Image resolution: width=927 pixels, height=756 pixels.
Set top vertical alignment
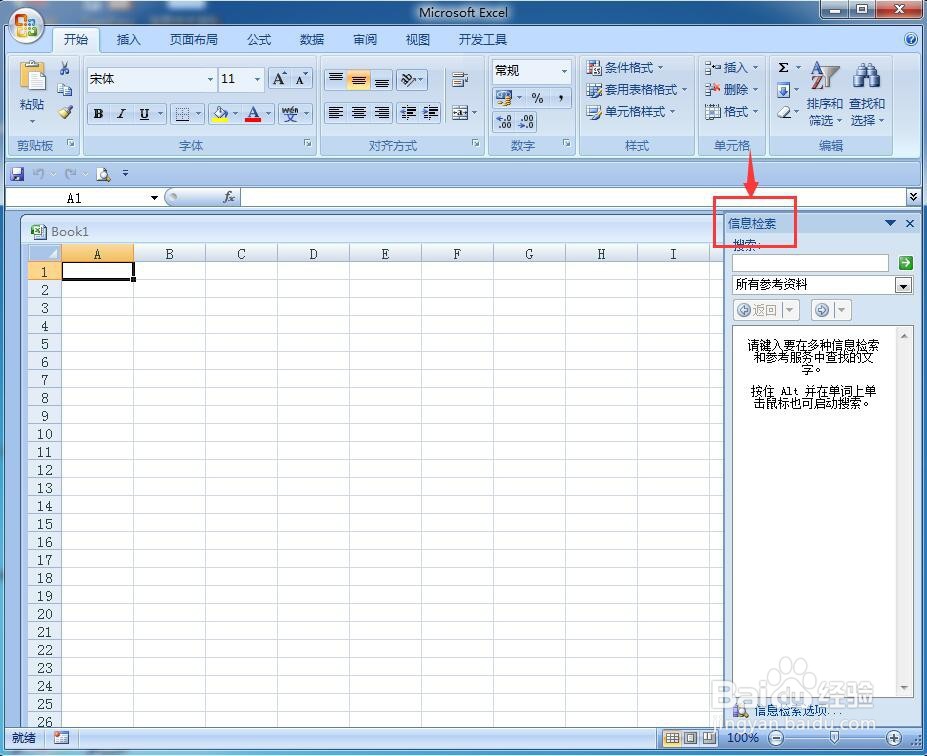click(x=336, y=79)
